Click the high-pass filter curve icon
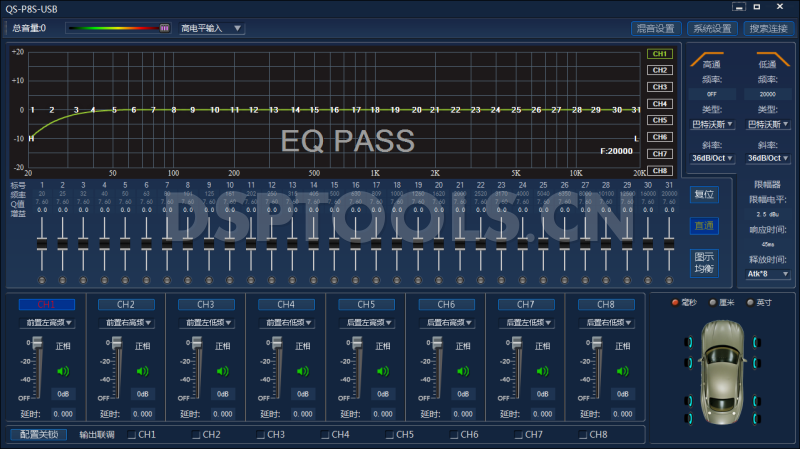This screenshot has width=800, height=449. [712, 59]
